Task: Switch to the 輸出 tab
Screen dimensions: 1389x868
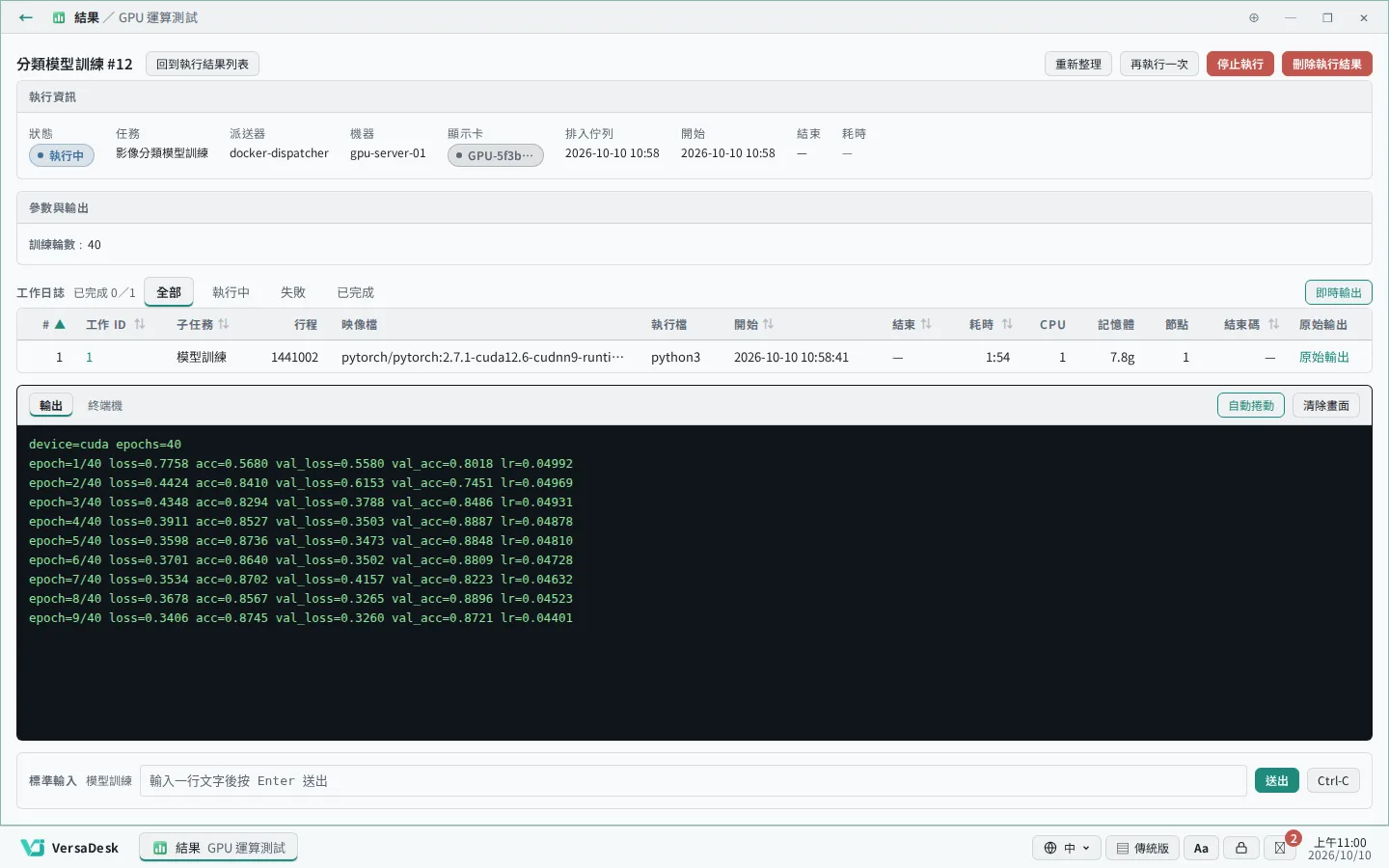Action: point(51,406)
